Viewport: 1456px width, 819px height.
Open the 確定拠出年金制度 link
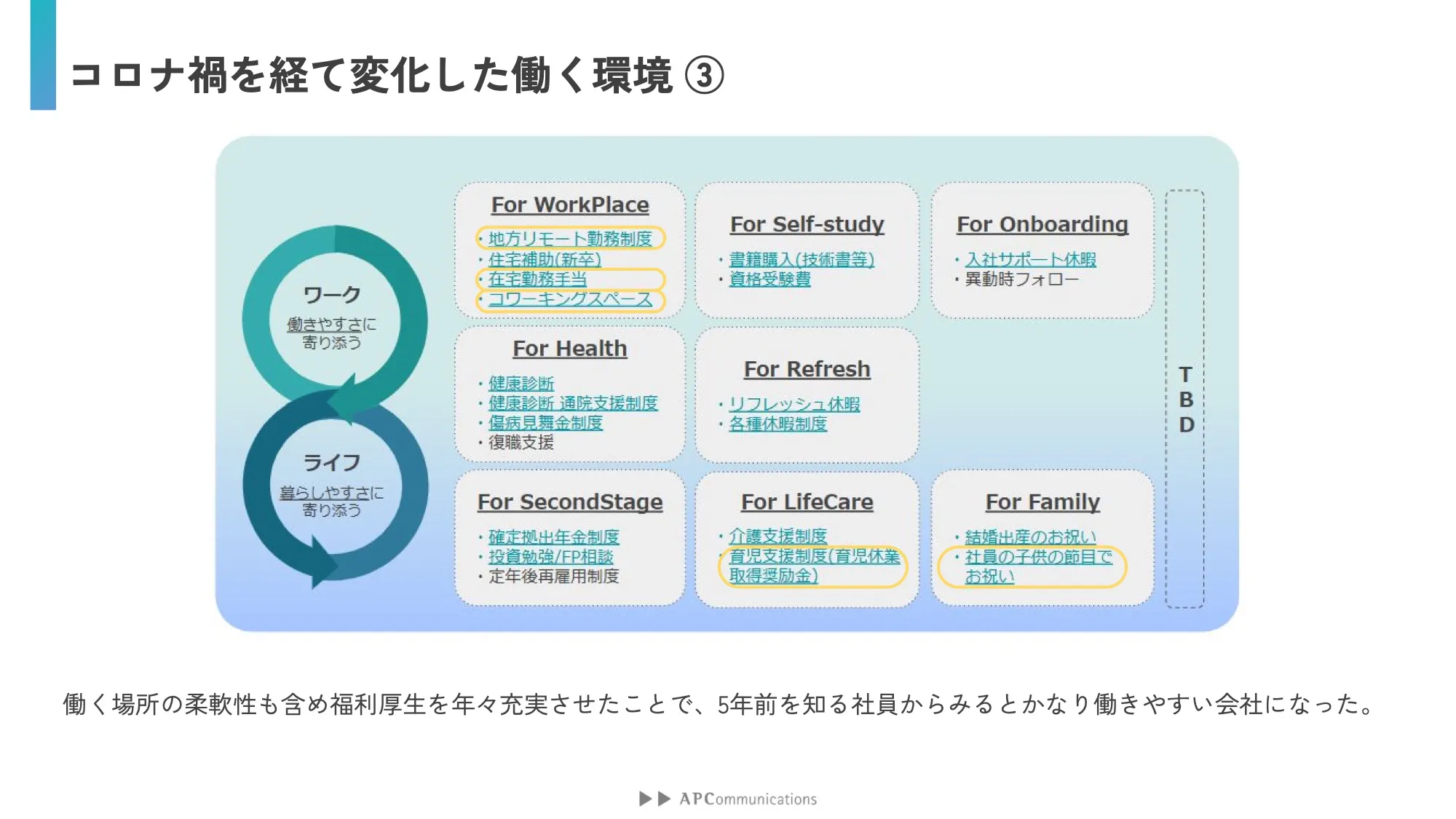pos(553,537)
